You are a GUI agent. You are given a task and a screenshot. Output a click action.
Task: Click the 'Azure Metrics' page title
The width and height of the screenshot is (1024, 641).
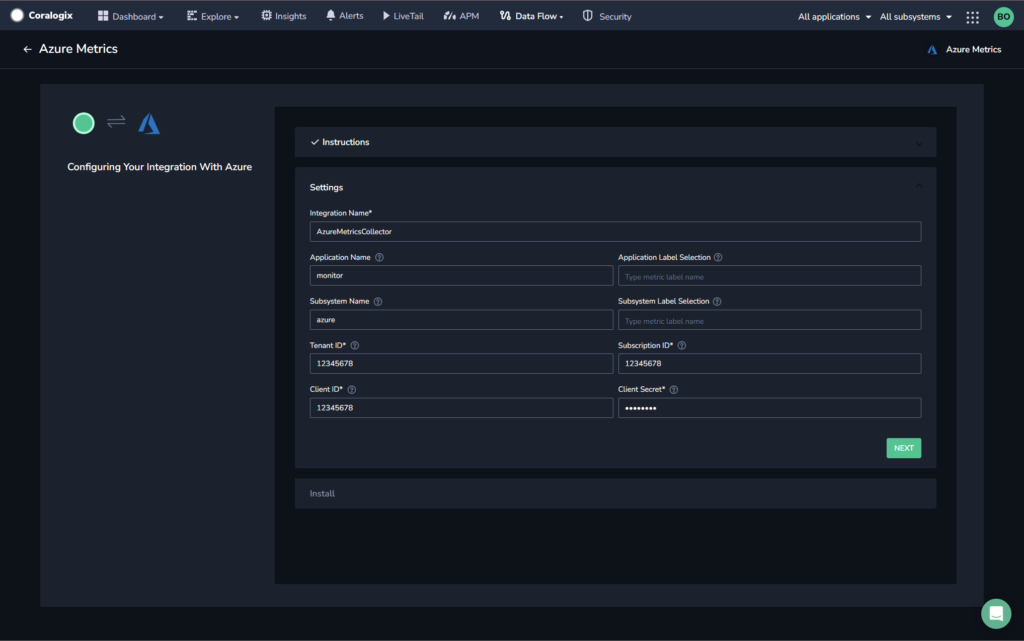pos(78,49)
